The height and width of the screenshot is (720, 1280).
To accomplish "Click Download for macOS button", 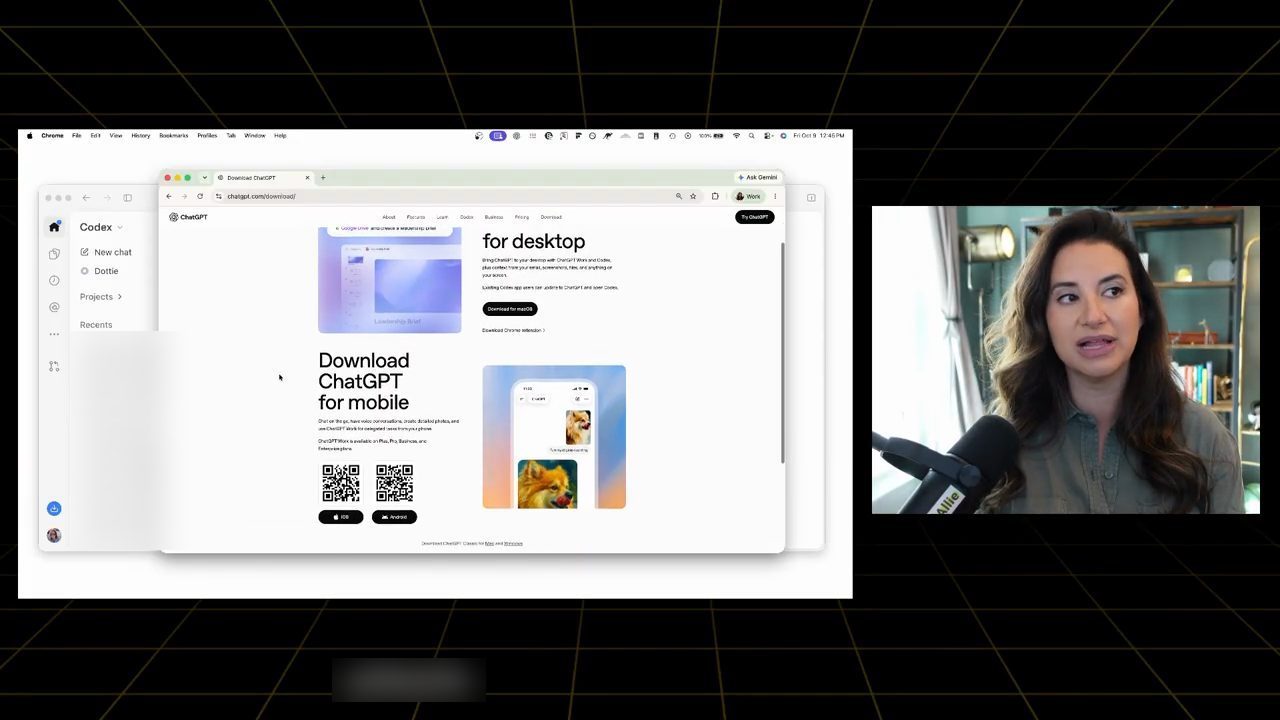I will [x=510, y=309].
